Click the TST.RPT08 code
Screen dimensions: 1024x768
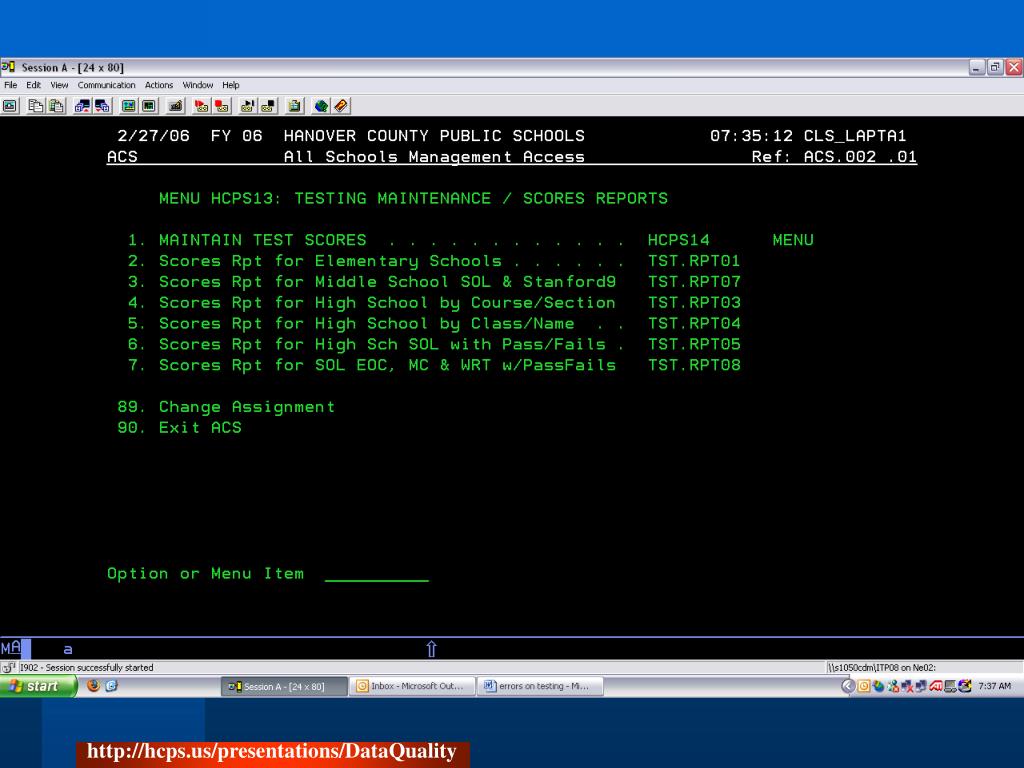tap(694, 365)
